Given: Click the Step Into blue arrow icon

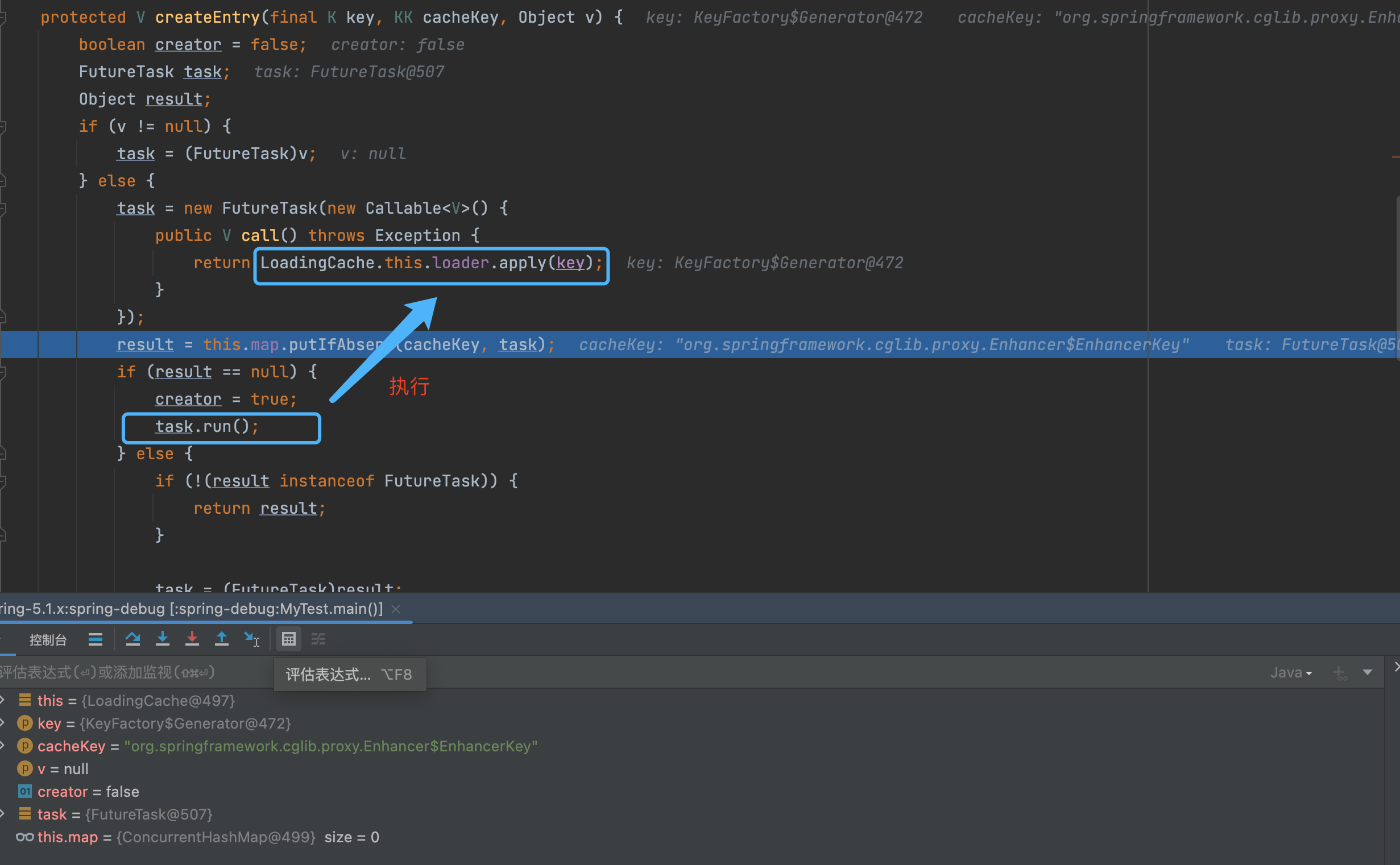Looking at the screenshot, I should 163,638.
